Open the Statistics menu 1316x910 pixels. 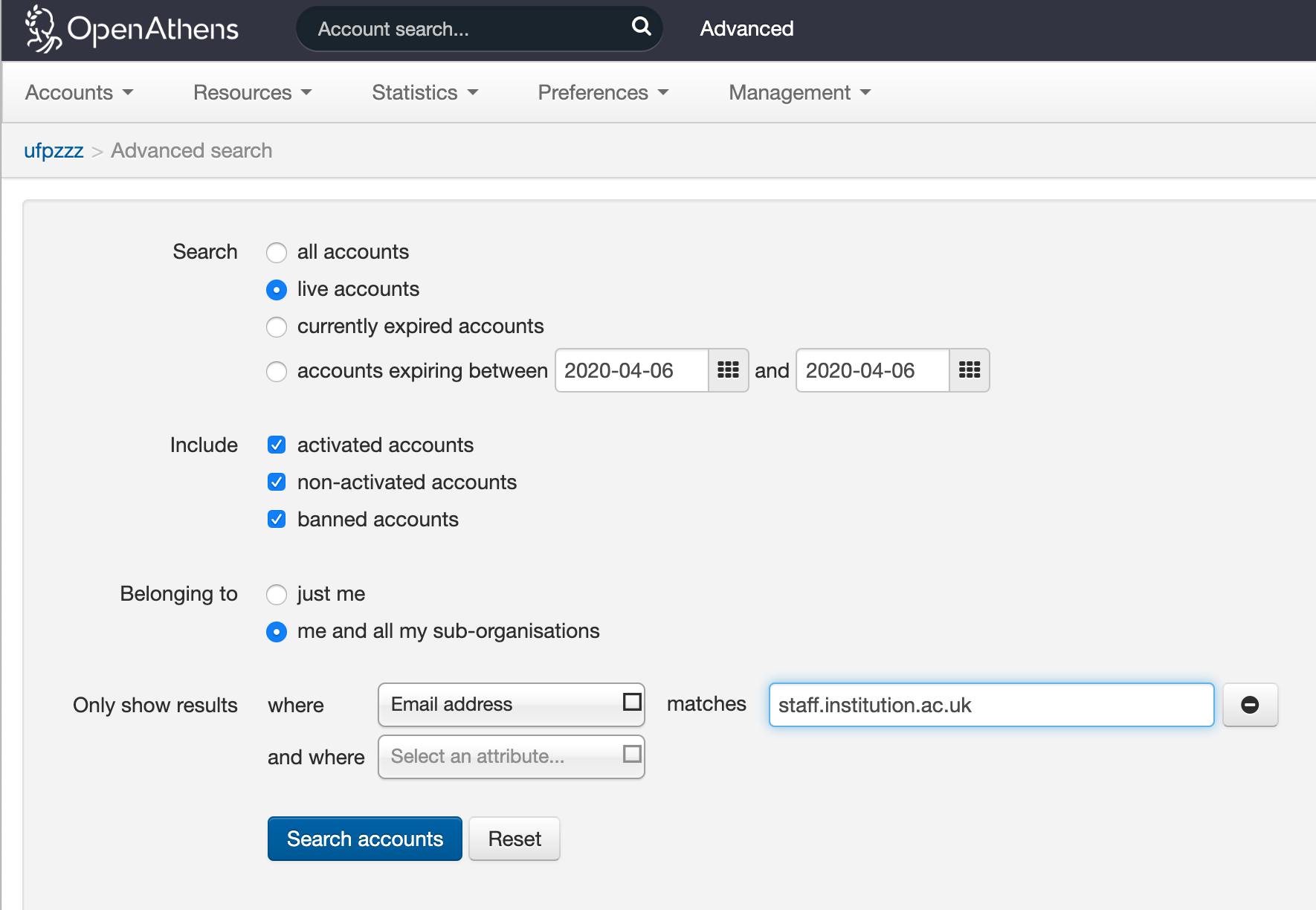point(425,92)
